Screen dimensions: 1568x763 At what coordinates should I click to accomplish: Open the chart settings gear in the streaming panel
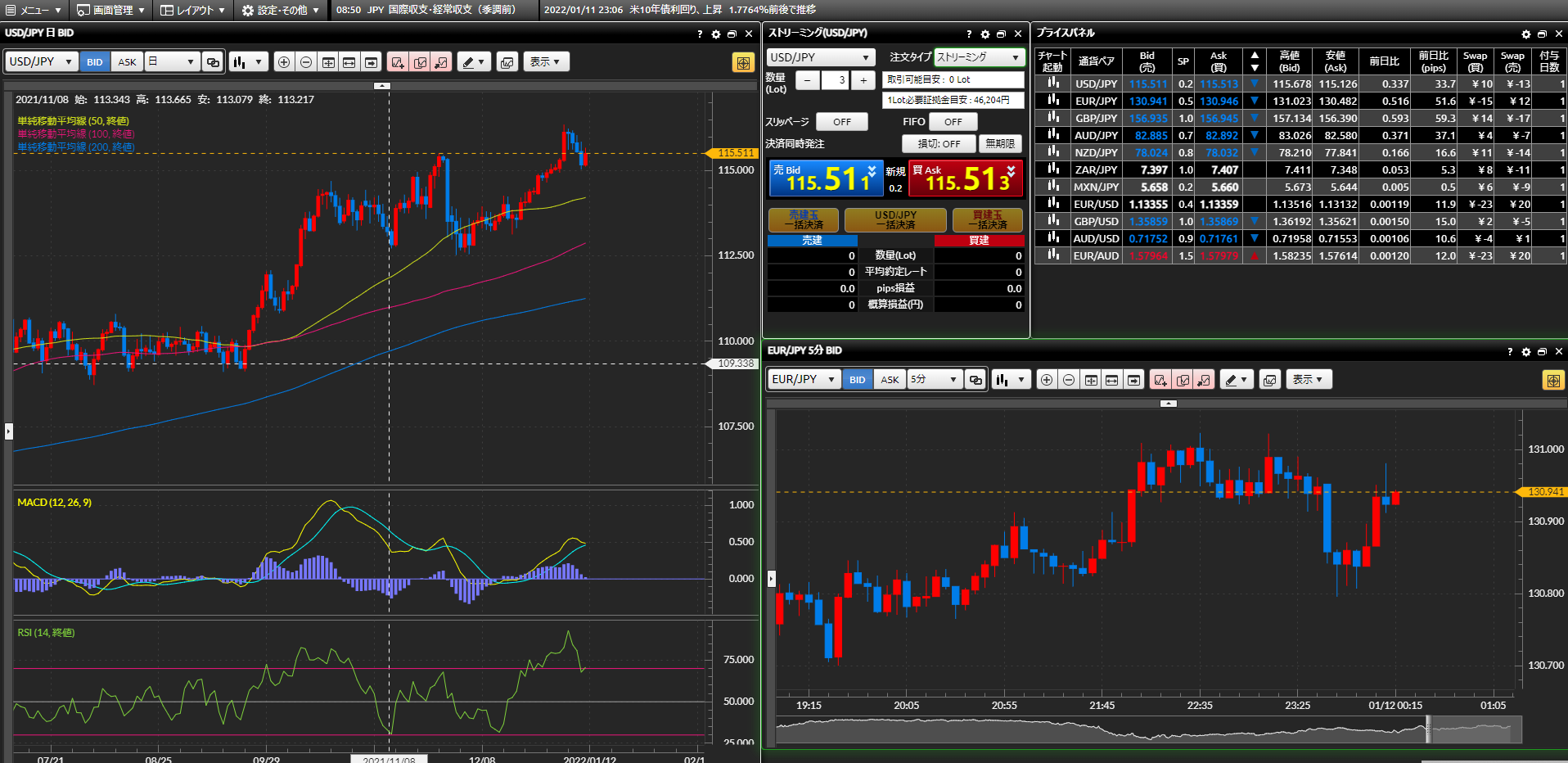(985, 34)
